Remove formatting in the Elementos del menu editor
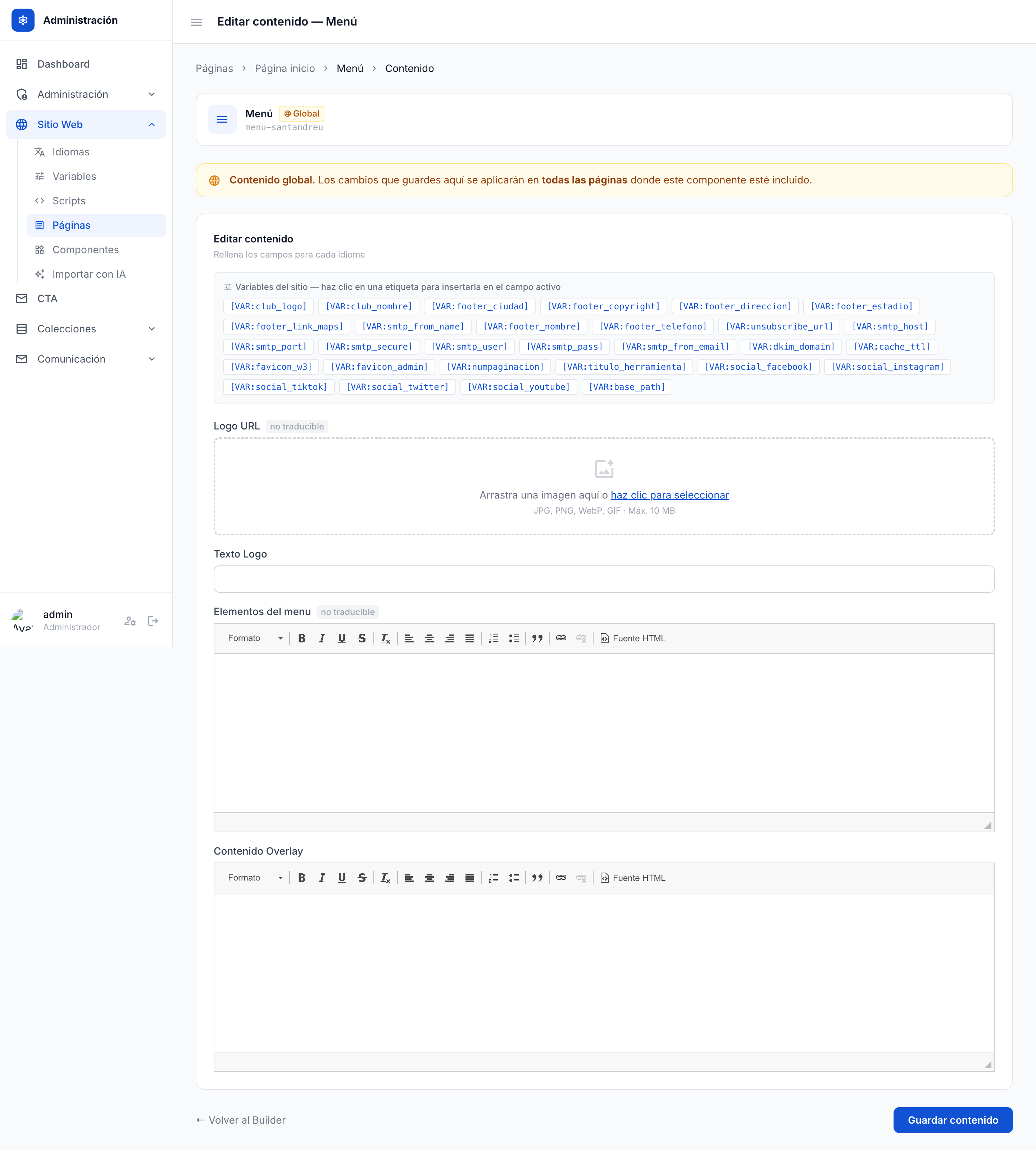Image resolution: width=1036 pixels, height=1151 pixels. 385,638
